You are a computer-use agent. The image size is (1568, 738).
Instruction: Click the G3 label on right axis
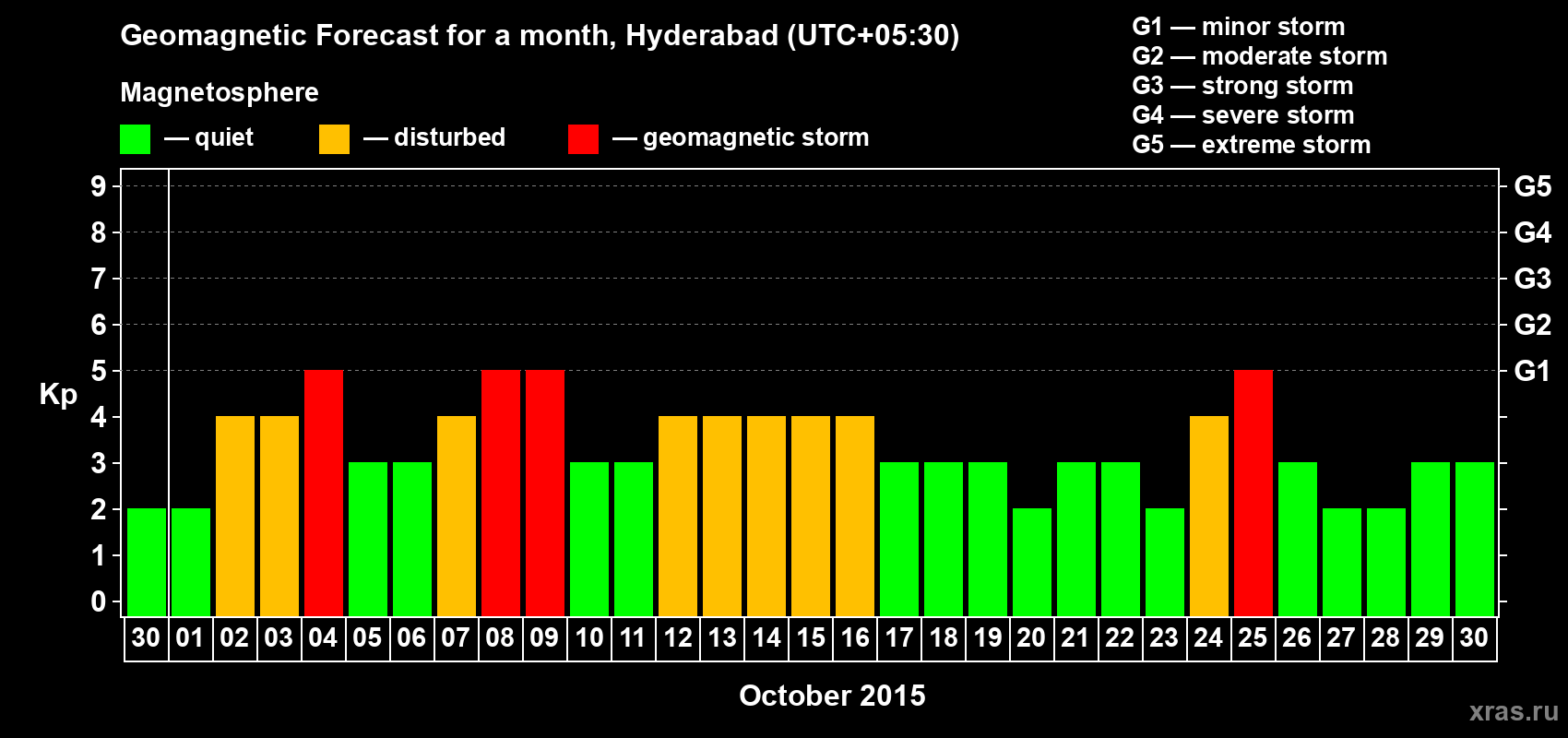tap(1533, 279)
